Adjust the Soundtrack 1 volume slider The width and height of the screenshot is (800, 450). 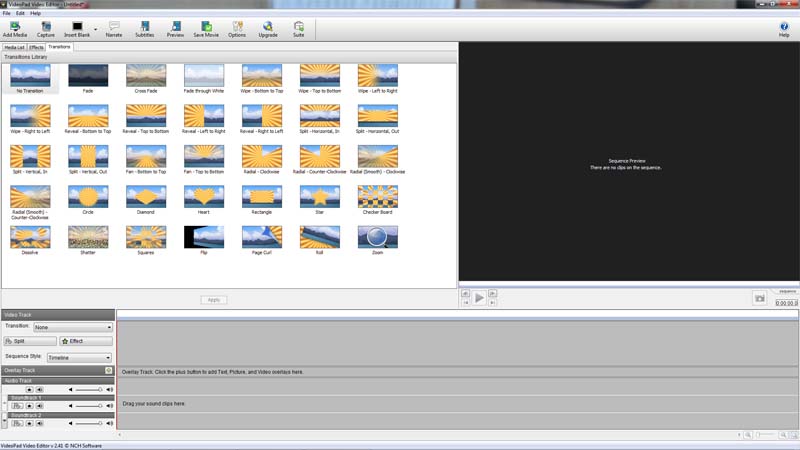pyautogui.click(x=88, y=406)
